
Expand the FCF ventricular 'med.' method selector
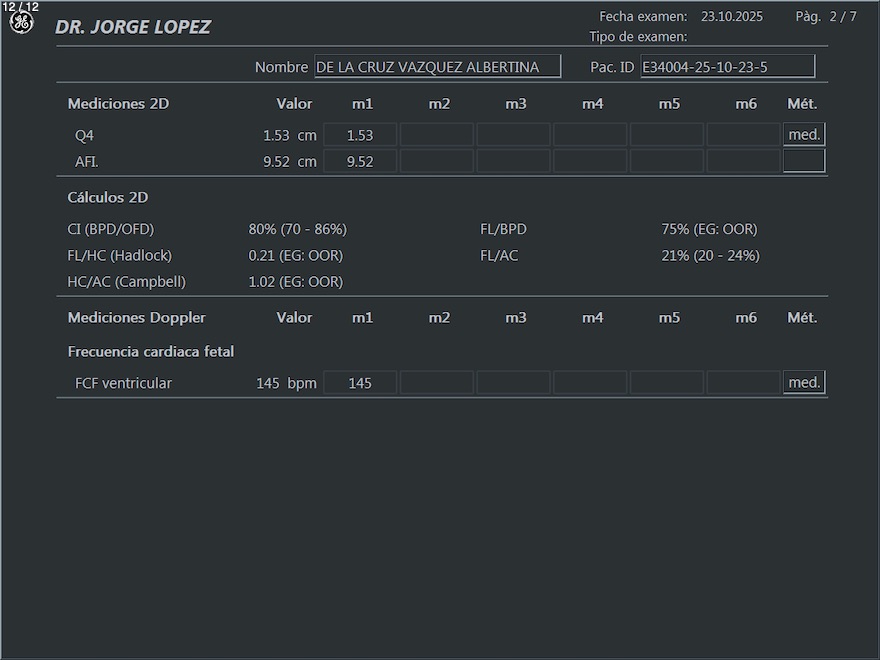804,382
